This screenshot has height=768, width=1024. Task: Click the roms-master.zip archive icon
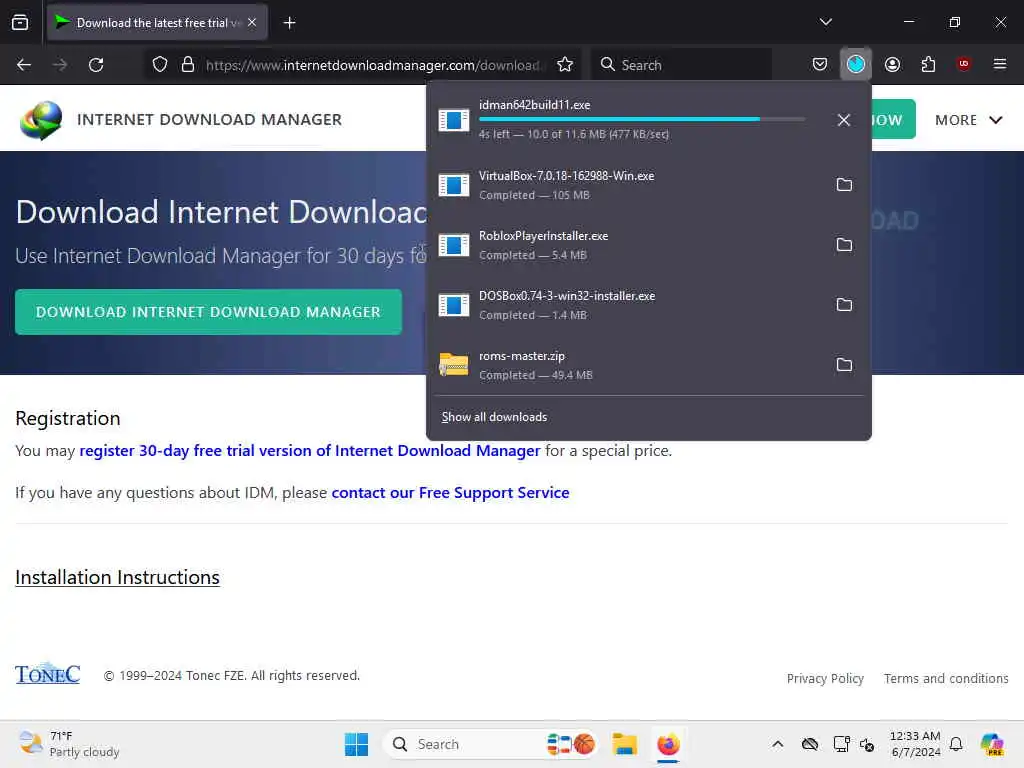(x=454, y=364)
